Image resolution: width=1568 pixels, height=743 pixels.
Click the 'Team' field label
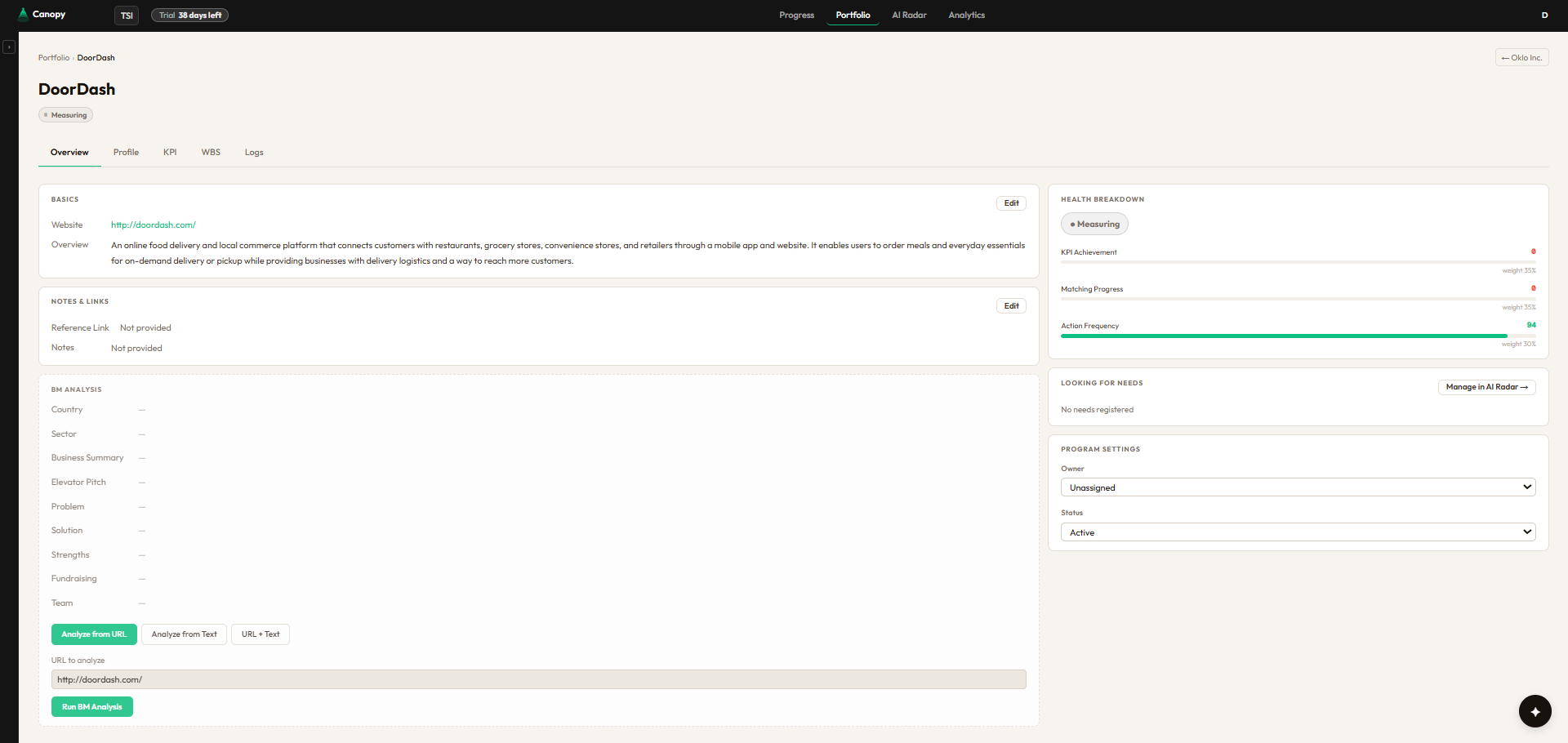click(62, 603)
